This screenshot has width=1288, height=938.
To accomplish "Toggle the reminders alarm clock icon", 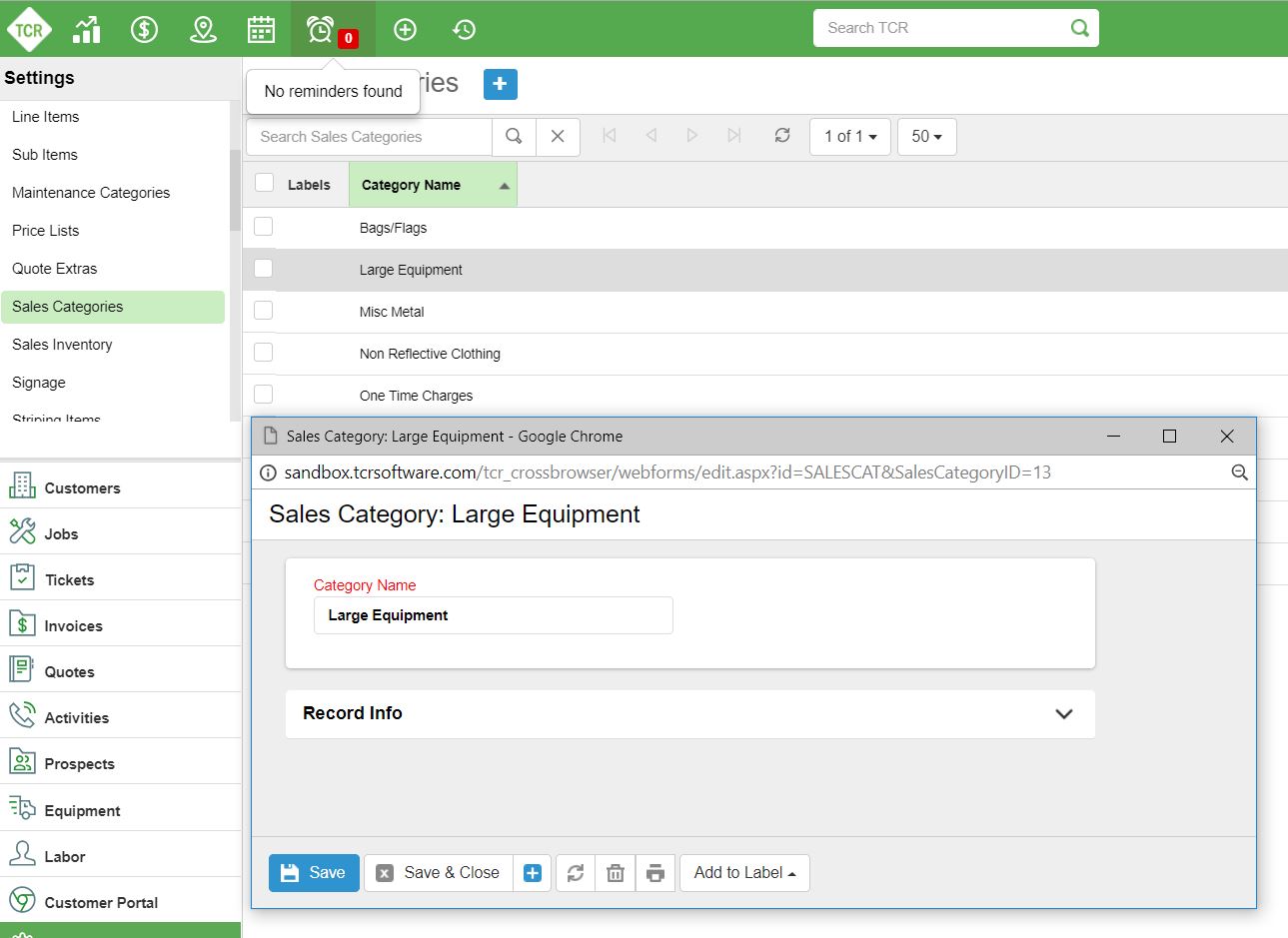I will [x=321, y=30].
